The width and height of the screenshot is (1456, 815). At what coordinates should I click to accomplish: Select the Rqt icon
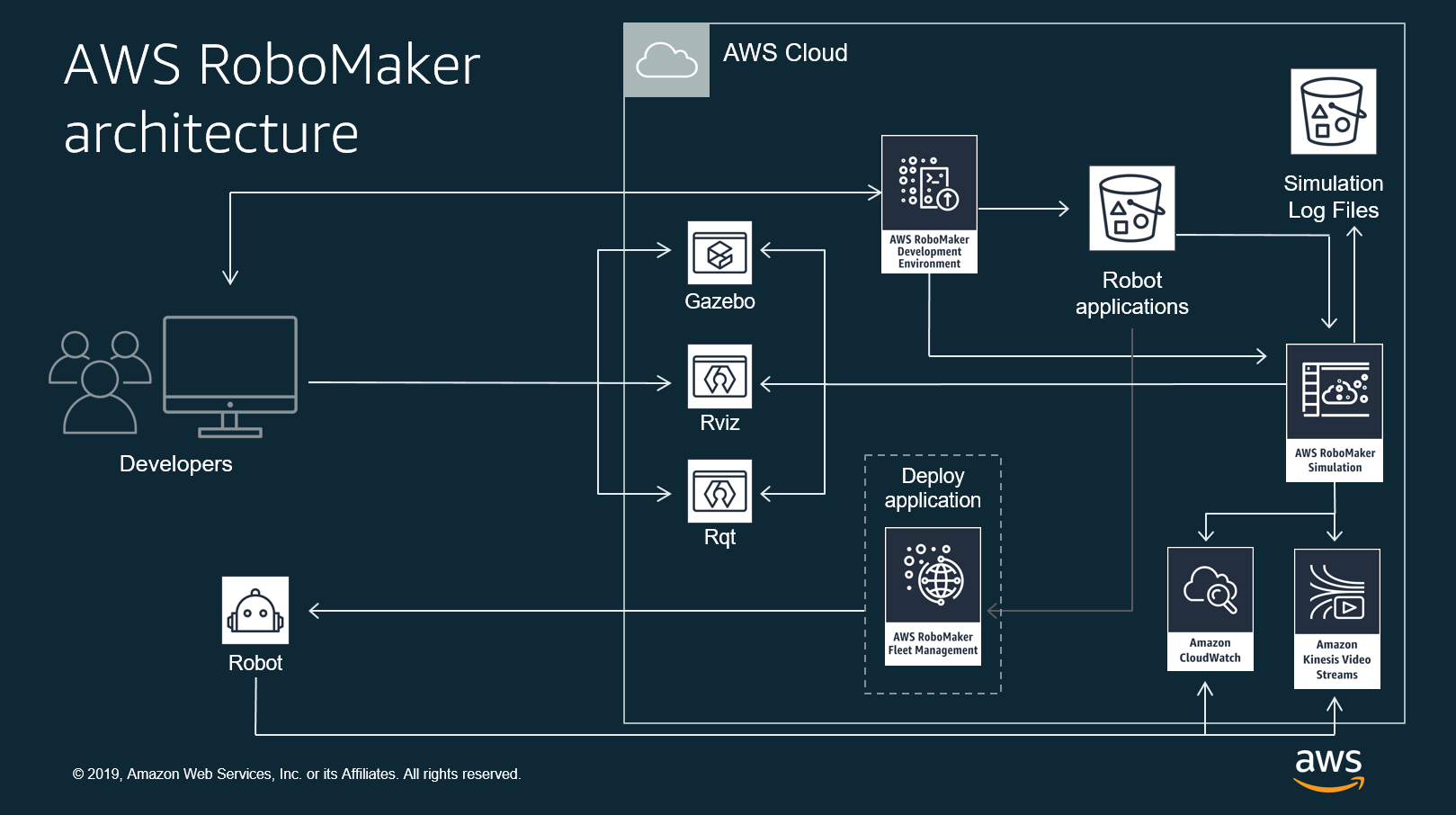click(719, 491)
